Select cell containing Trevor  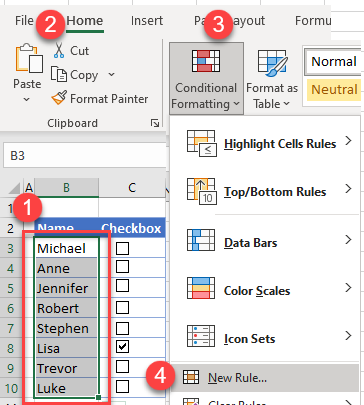pyautogui.click(x=66, y=368)
